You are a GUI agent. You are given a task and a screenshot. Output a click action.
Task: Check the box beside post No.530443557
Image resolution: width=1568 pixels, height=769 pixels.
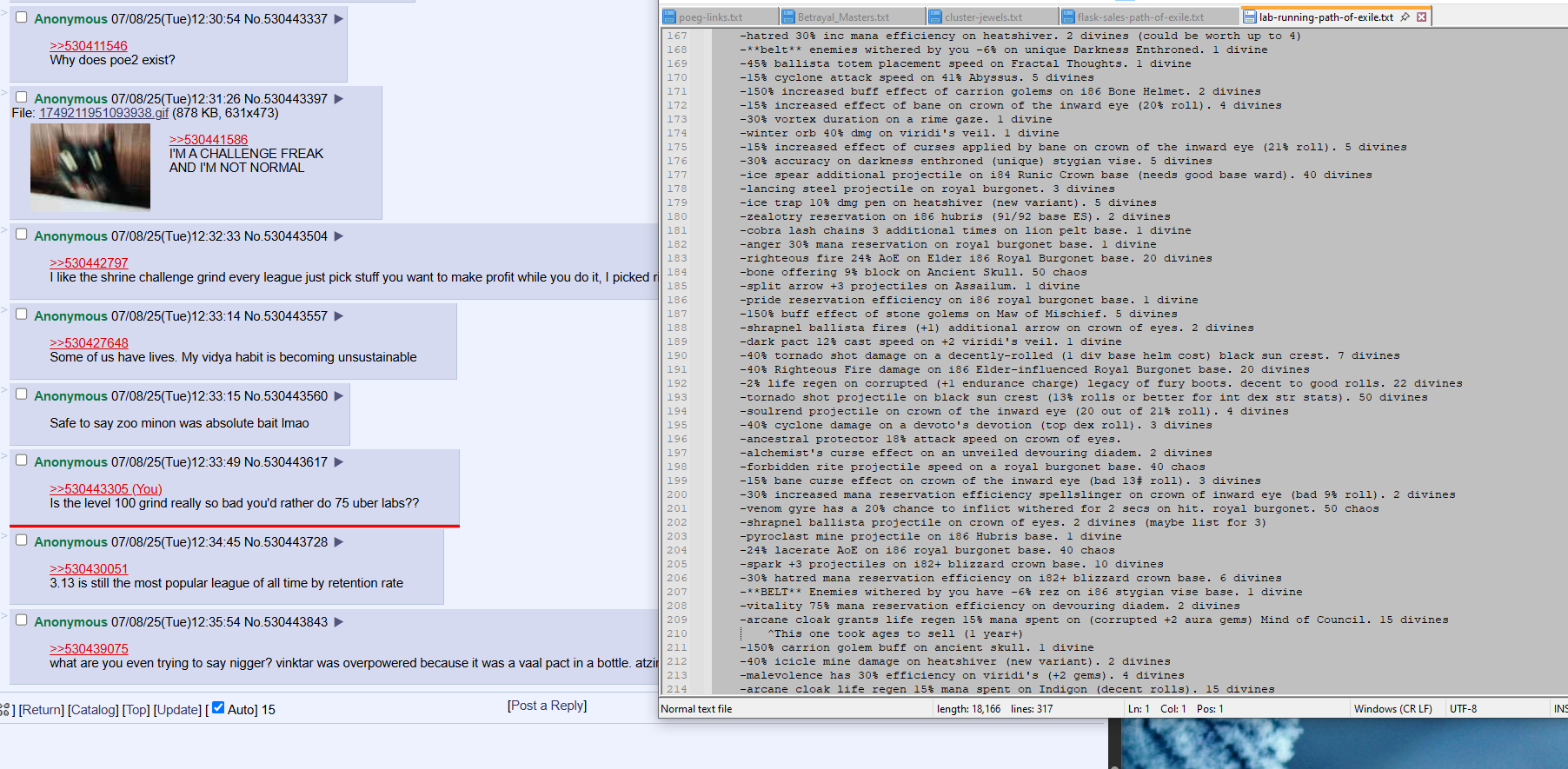coord(22,315)
